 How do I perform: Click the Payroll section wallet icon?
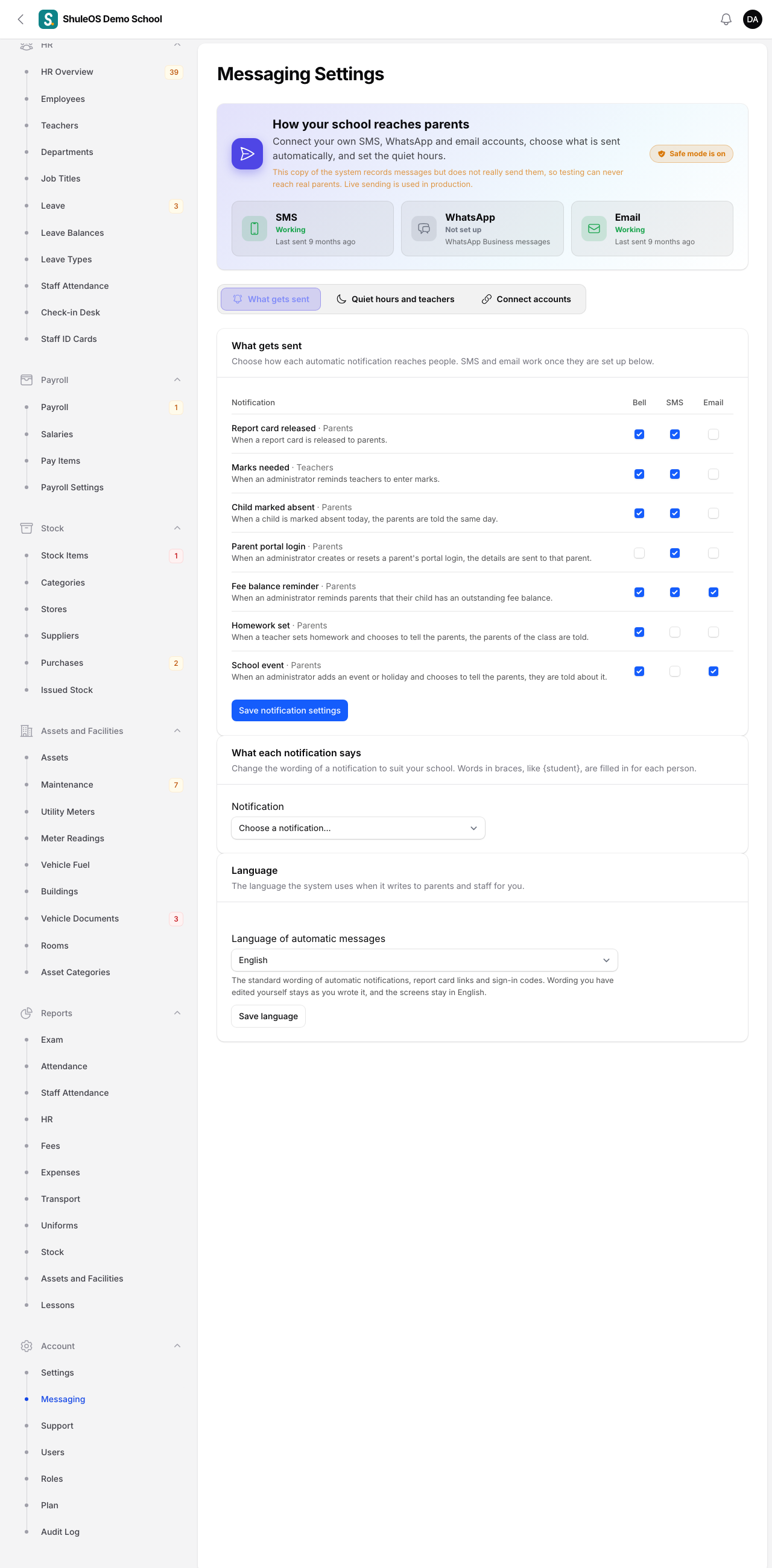pos(26,380)
